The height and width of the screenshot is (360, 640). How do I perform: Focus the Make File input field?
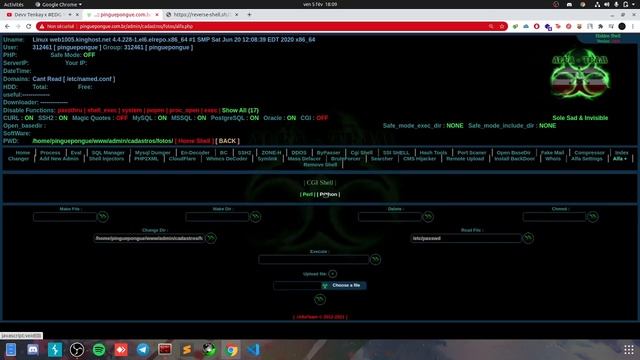pyautogui.click(x=65, y=217)
